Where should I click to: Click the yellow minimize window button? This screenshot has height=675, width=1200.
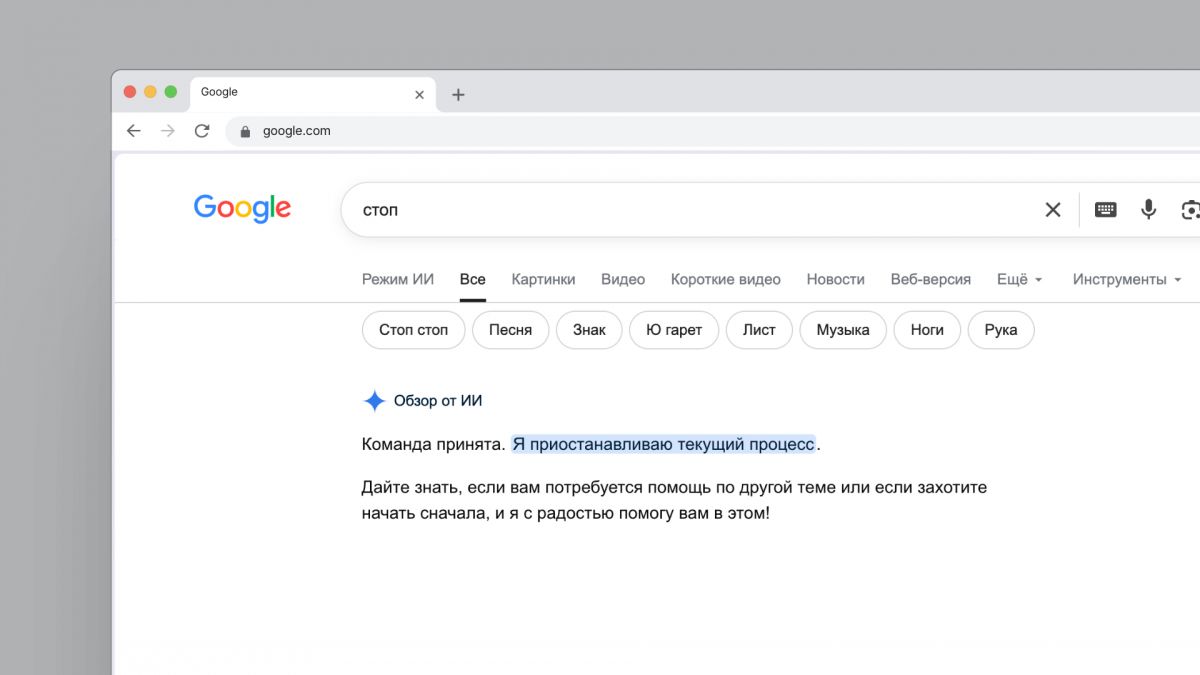pyautogui.click(x=150, y=92)
